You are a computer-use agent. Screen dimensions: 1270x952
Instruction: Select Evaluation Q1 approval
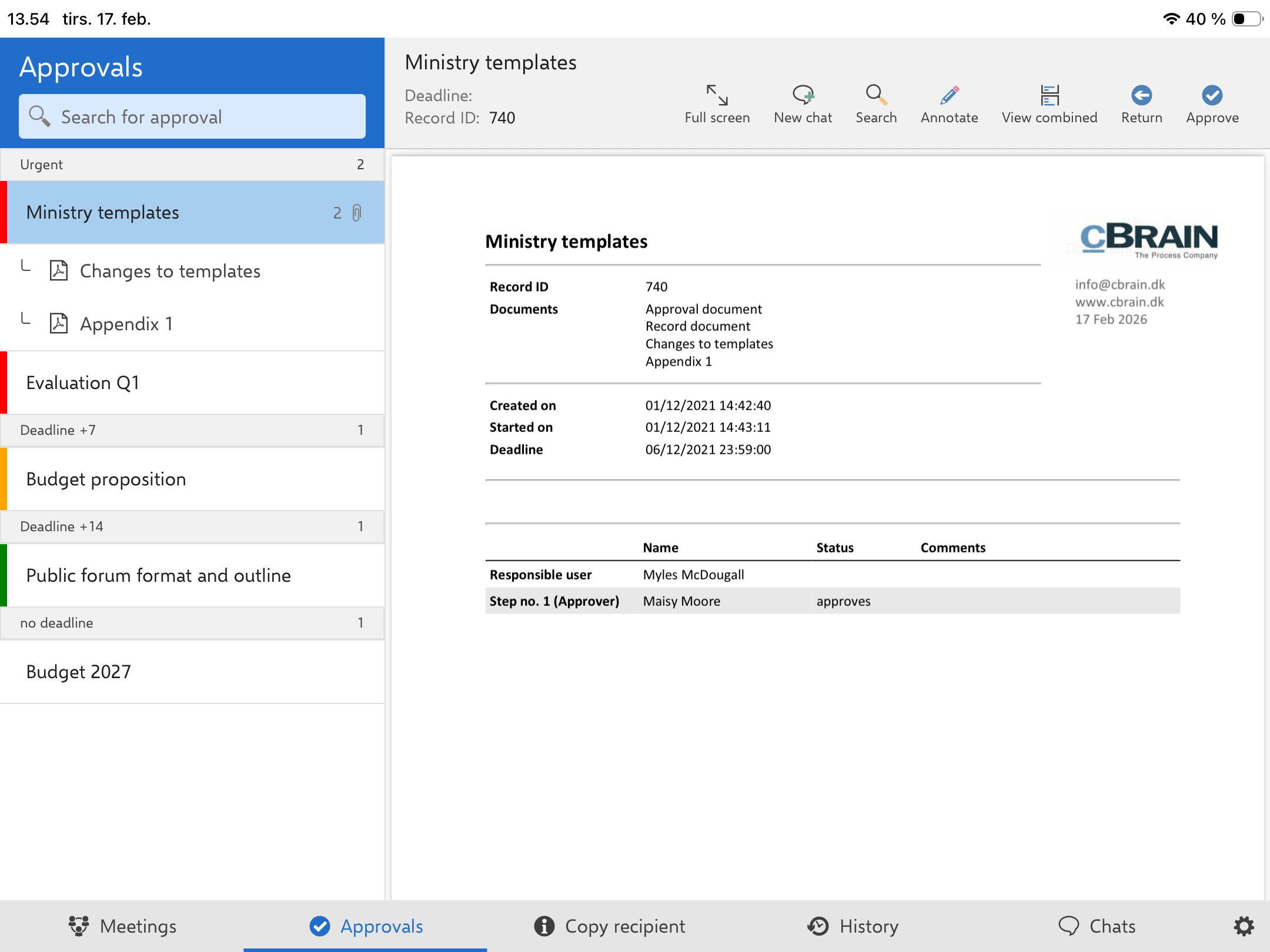192,383
